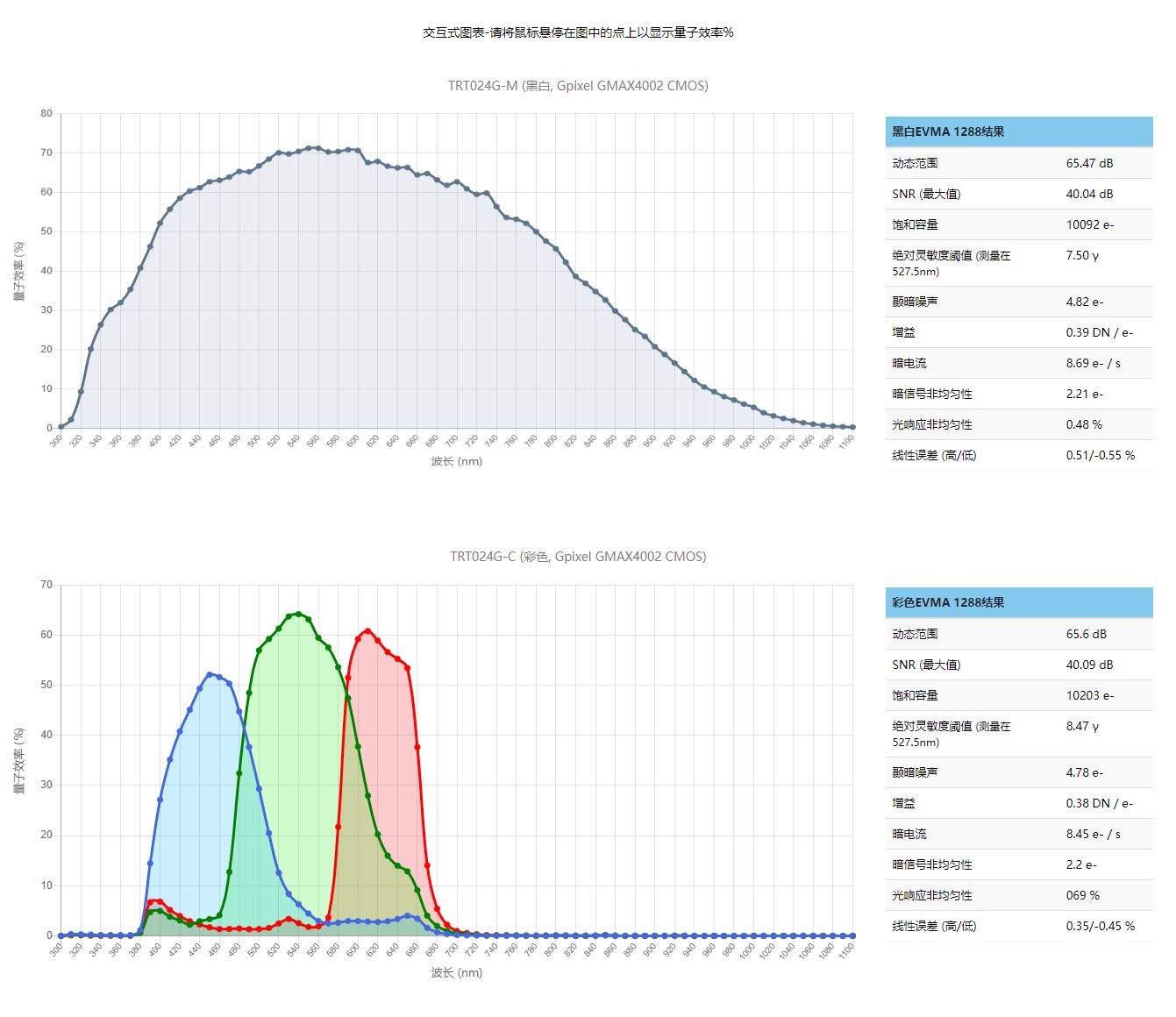This screenshot has width=1176, height=1017.
Task: Select the 10203 e- saturation capacity value
Action: 1090,695
